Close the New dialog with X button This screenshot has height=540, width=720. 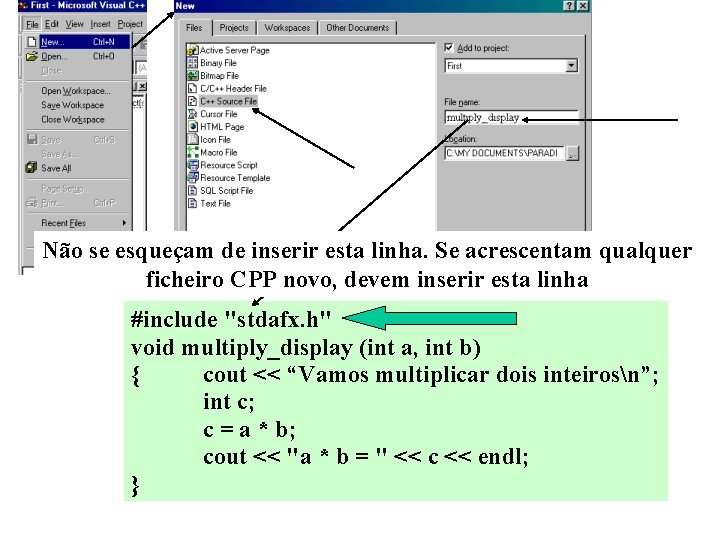click(583, 6)
